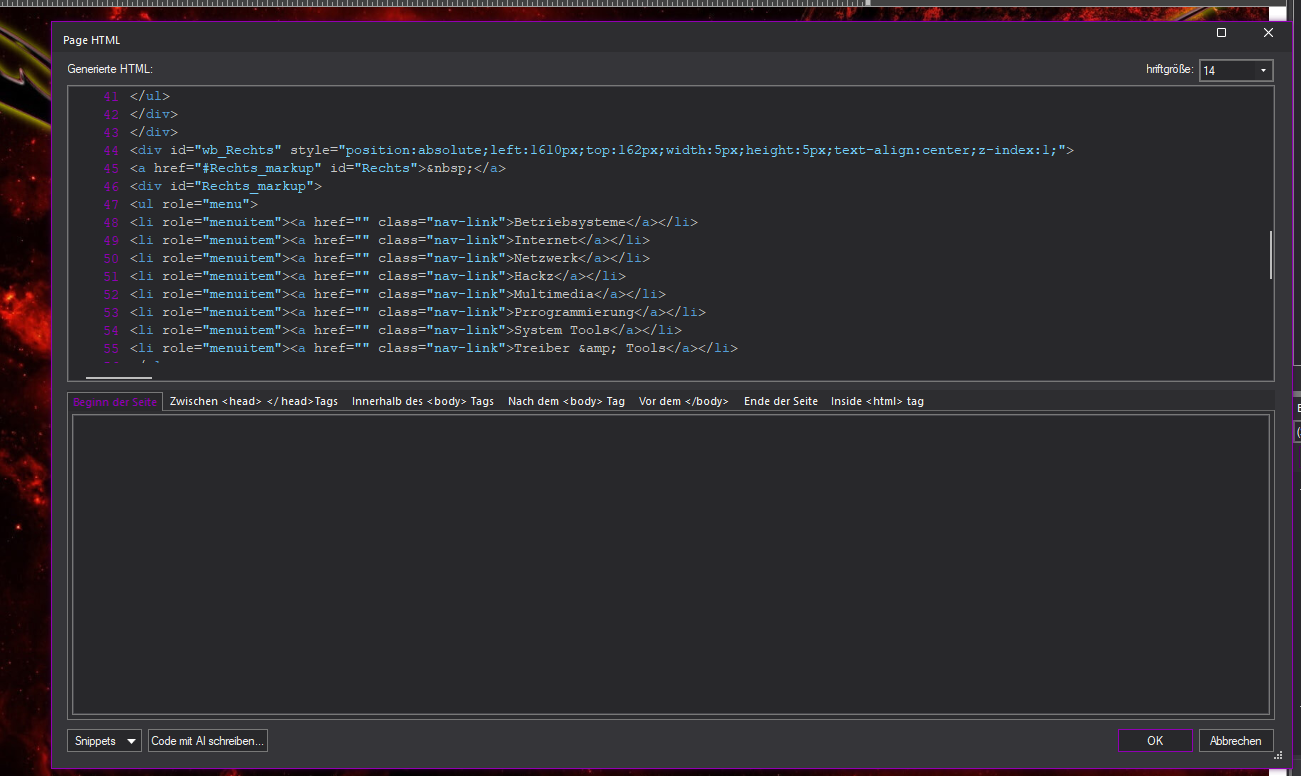
Task: Click the line with the Netzwerk nav-link
Action: pos(389,258)
